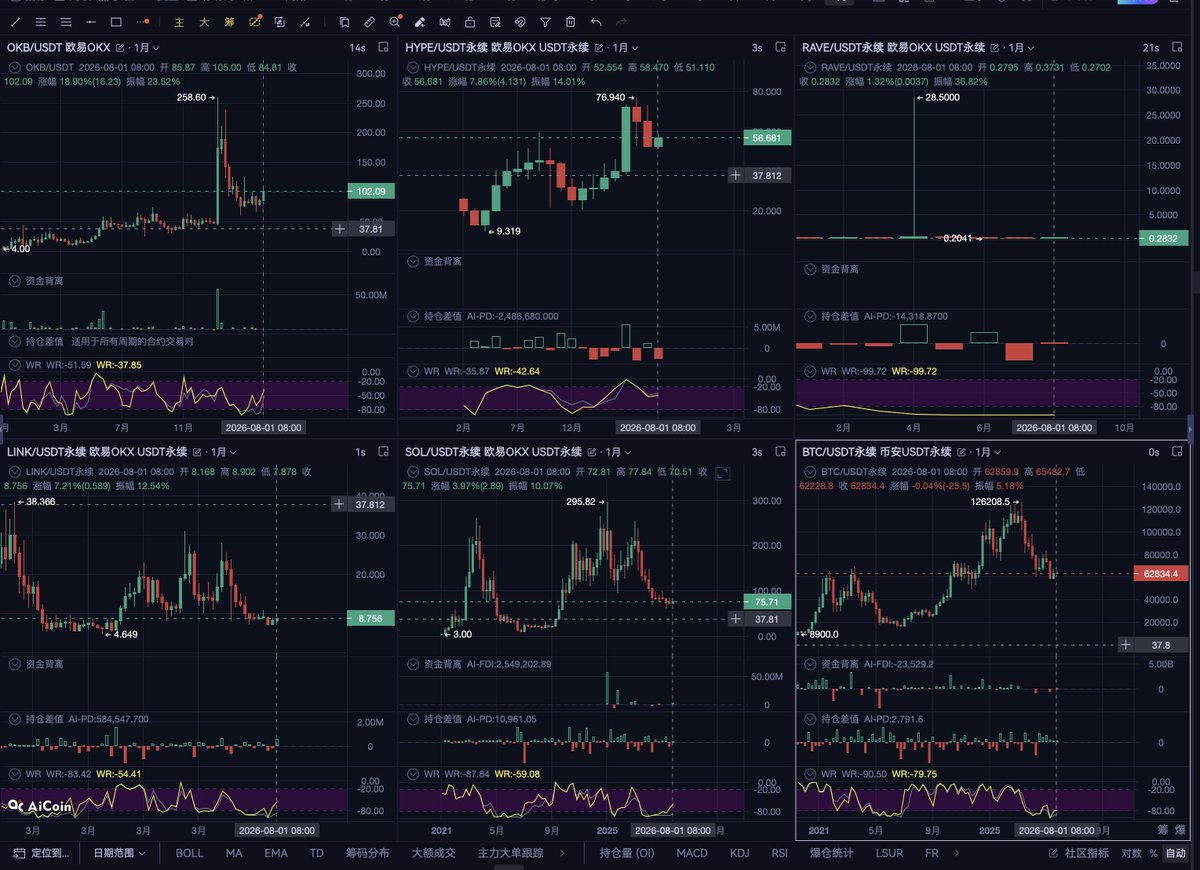Image resolution: width=1200 pixels, height=870 pixels.
Task: Click the copy layout icon in toolbar
Action: click(344, 21)
